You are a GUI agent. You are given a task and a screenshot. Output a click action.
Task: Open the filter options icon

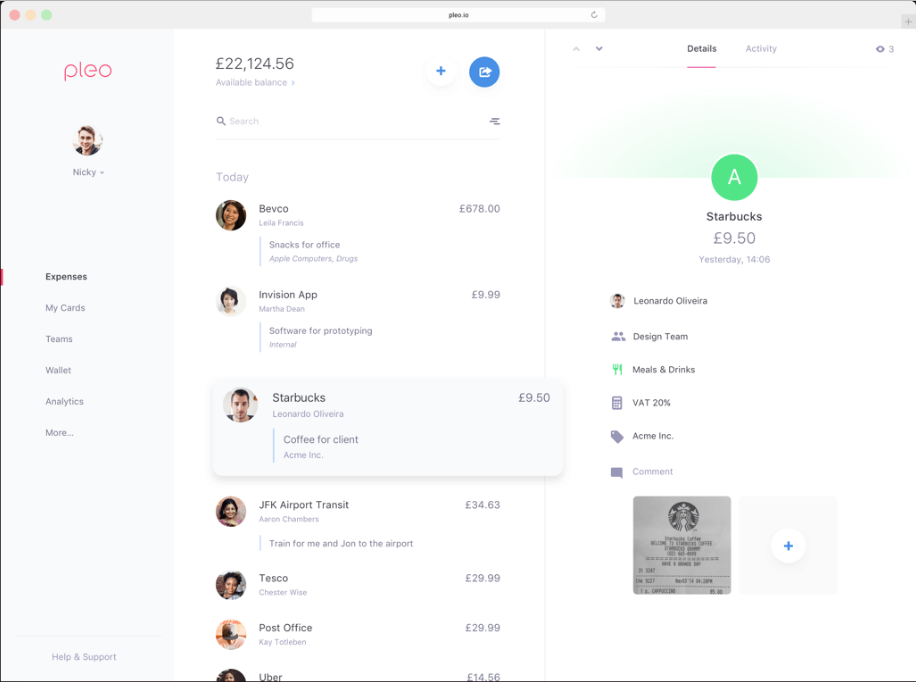coord(495,121)
